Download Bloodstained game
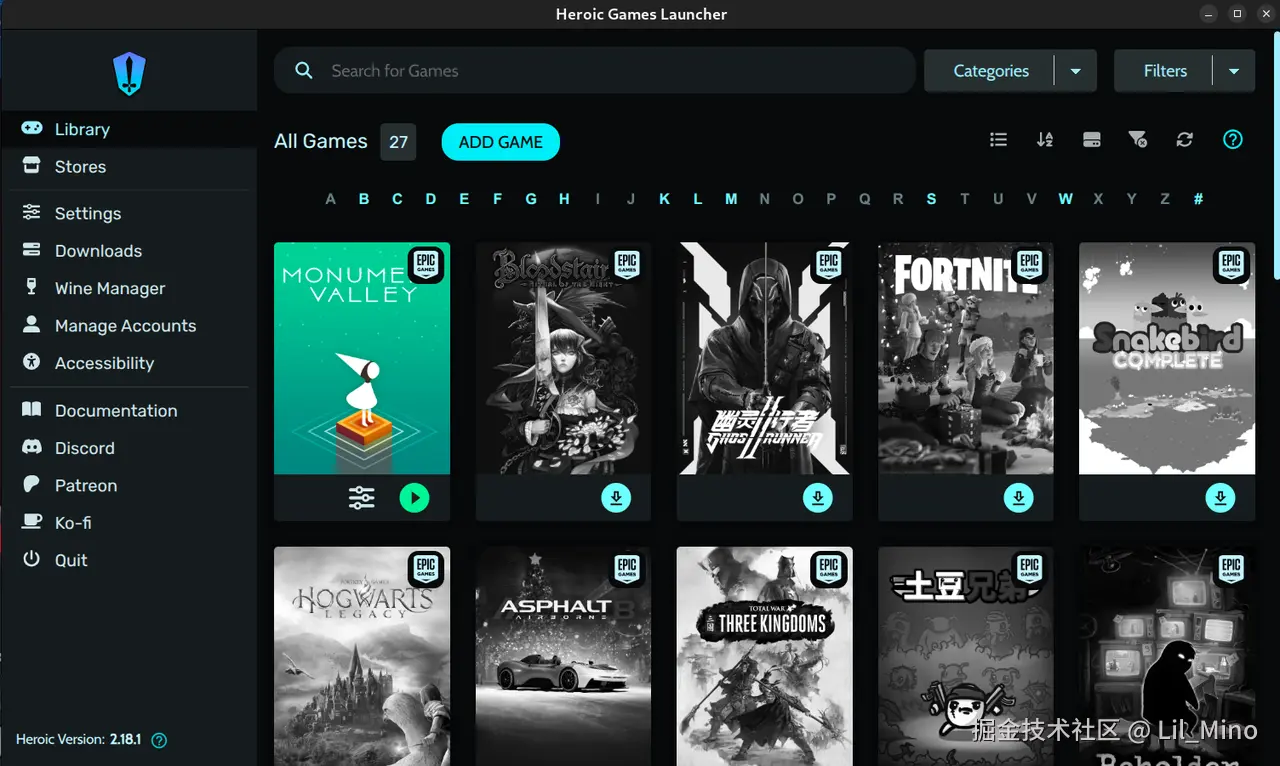The width and height of the screenshot is (1280, 766). pos(616,497)
